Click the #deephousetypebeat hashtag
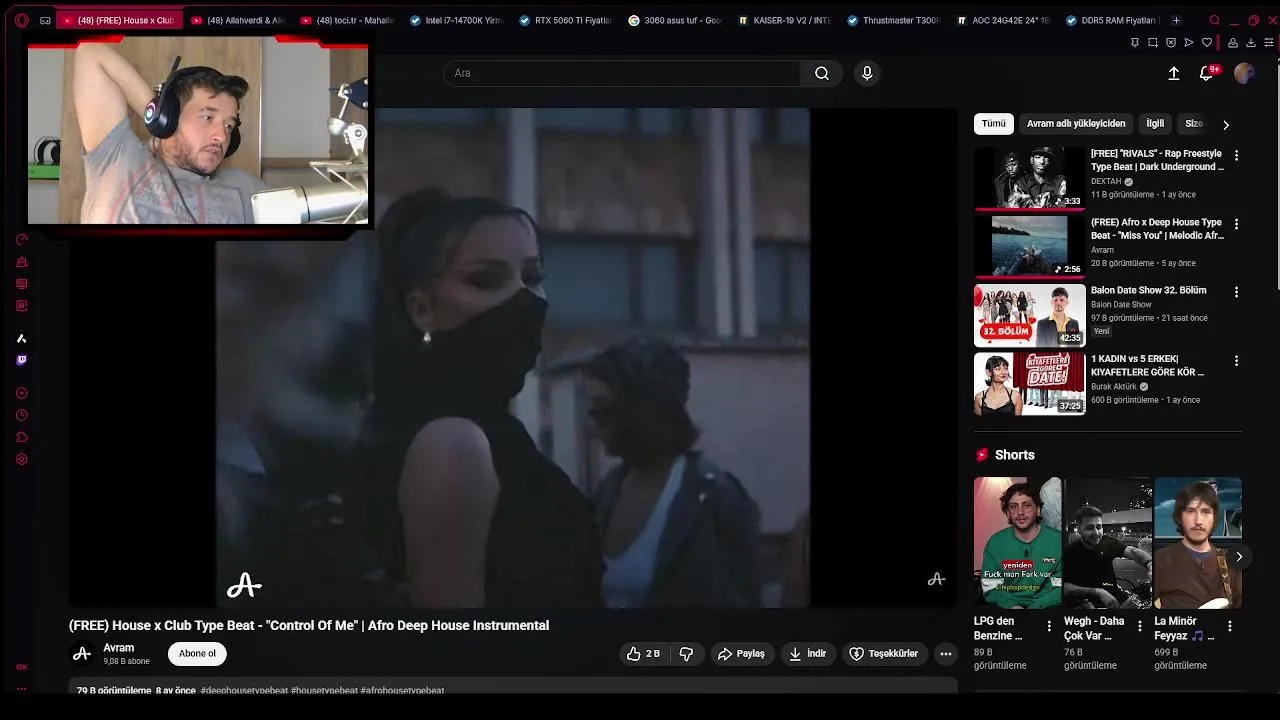The height and width of the screenshot is (720, 1280). point(244,690)
